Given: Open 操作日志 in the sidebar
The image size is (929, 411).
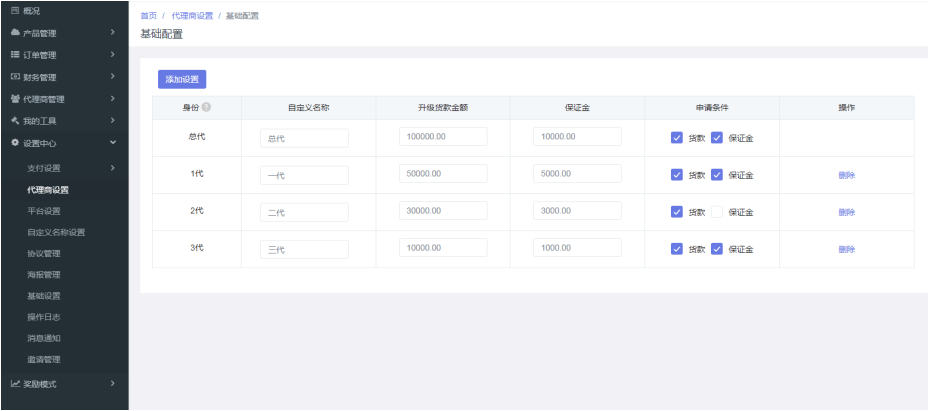Looking at the screenshot, I should [44, 316].
